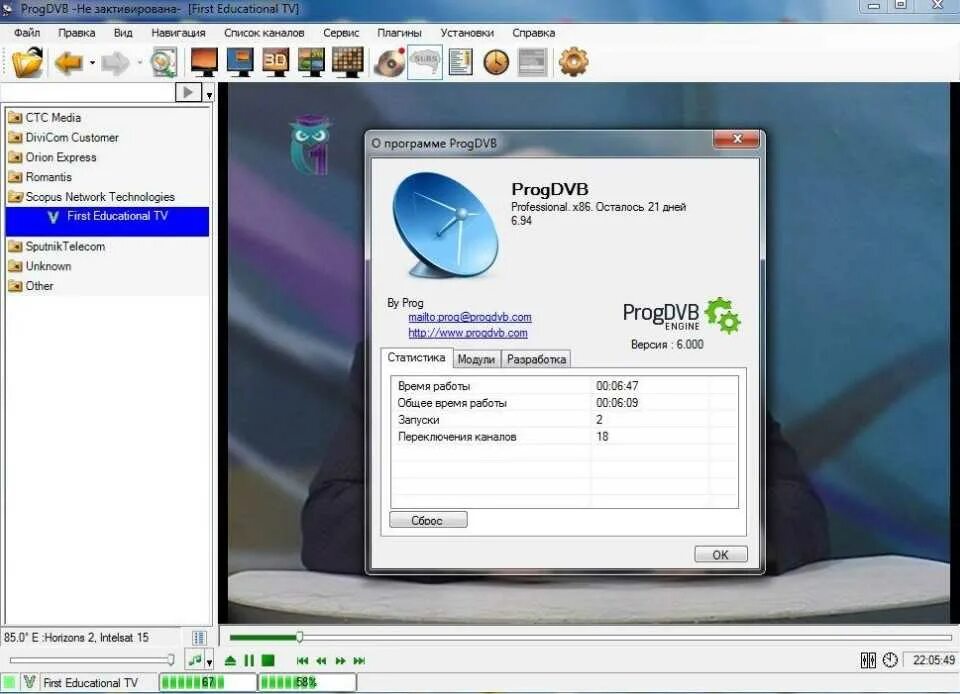
Task: Switch to the Статистика tab
Action: click(416, 357)
